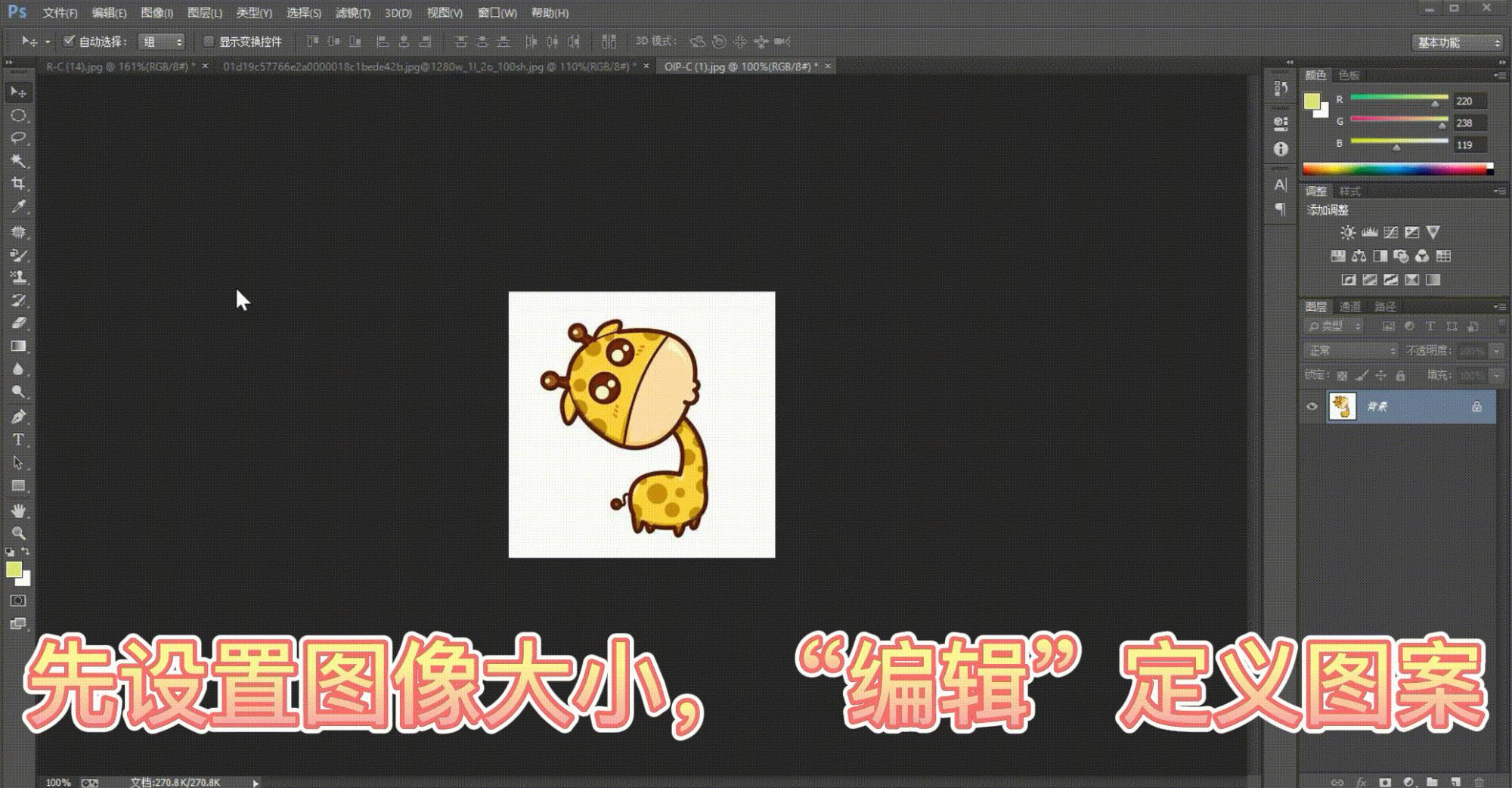Image resolution: width=1512 pixels, height=788 pixels.
Task: Open the 正常 blend mode dropdown
Action: click(x=1350, y=351)
